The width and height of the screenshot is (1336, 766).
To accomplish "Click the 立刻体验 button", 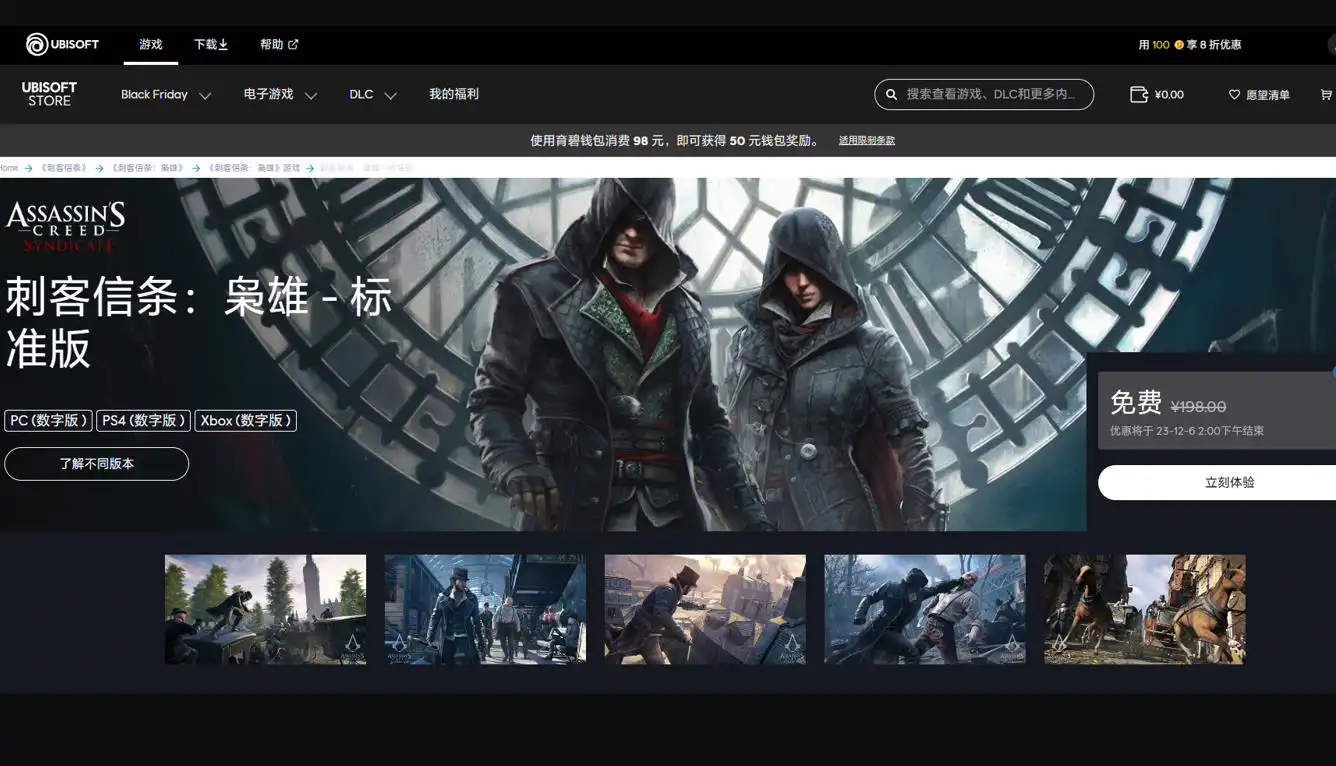I will [1217, 482].
